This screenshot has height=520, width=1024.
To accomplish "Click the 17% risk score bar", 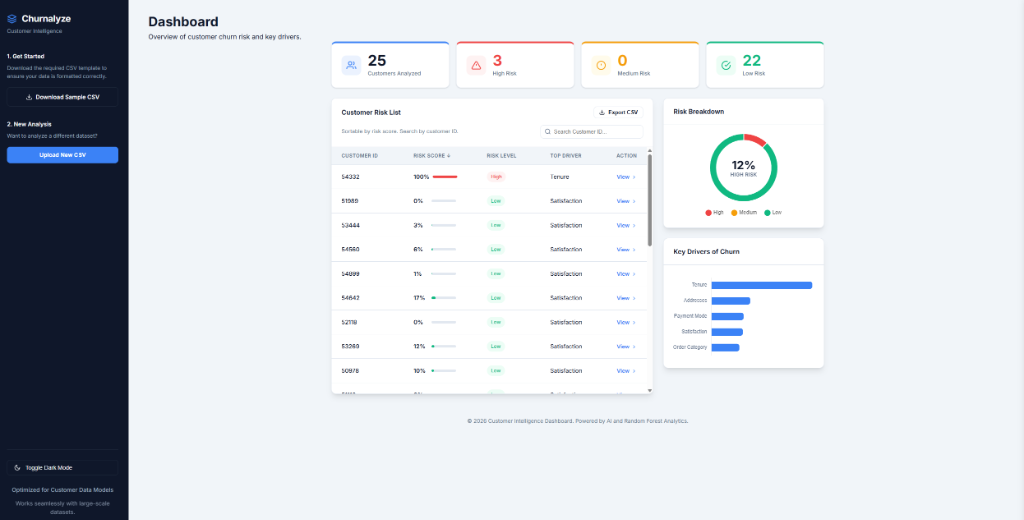I will tap(444, 298).
